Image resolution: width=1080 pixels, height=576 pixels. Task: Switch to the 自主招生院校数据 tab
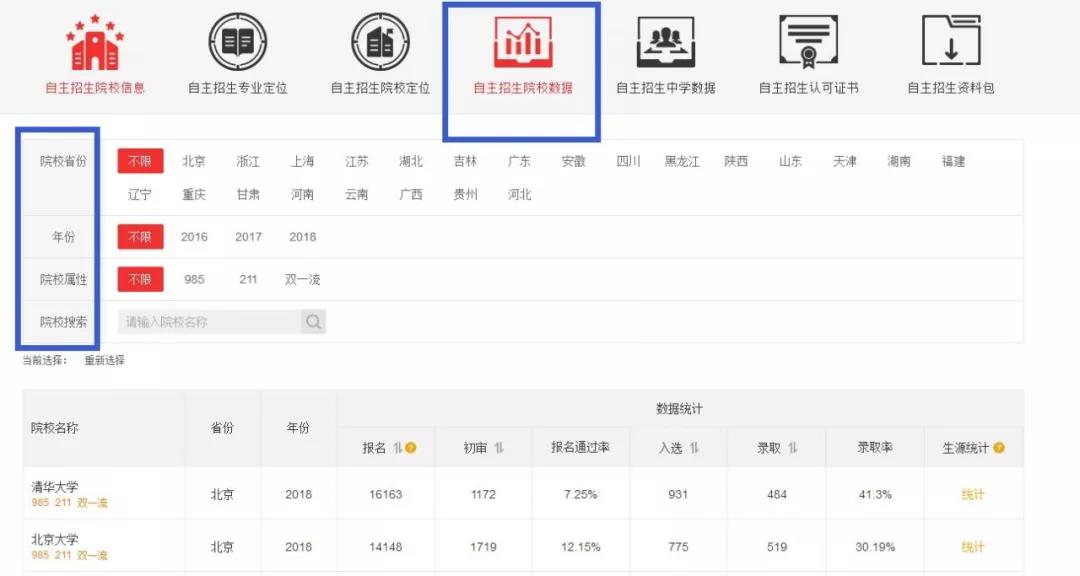(522, 58)
